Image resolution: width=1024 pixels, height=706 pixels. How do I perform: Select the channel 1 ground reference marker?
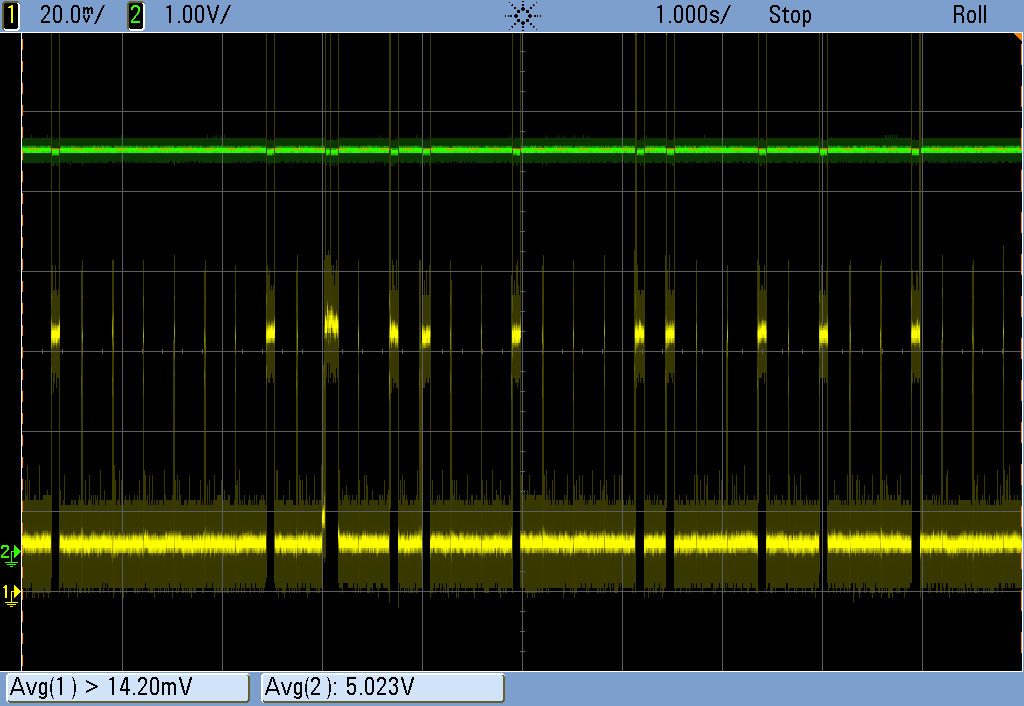pyautogui.click(x=9, y=592)
